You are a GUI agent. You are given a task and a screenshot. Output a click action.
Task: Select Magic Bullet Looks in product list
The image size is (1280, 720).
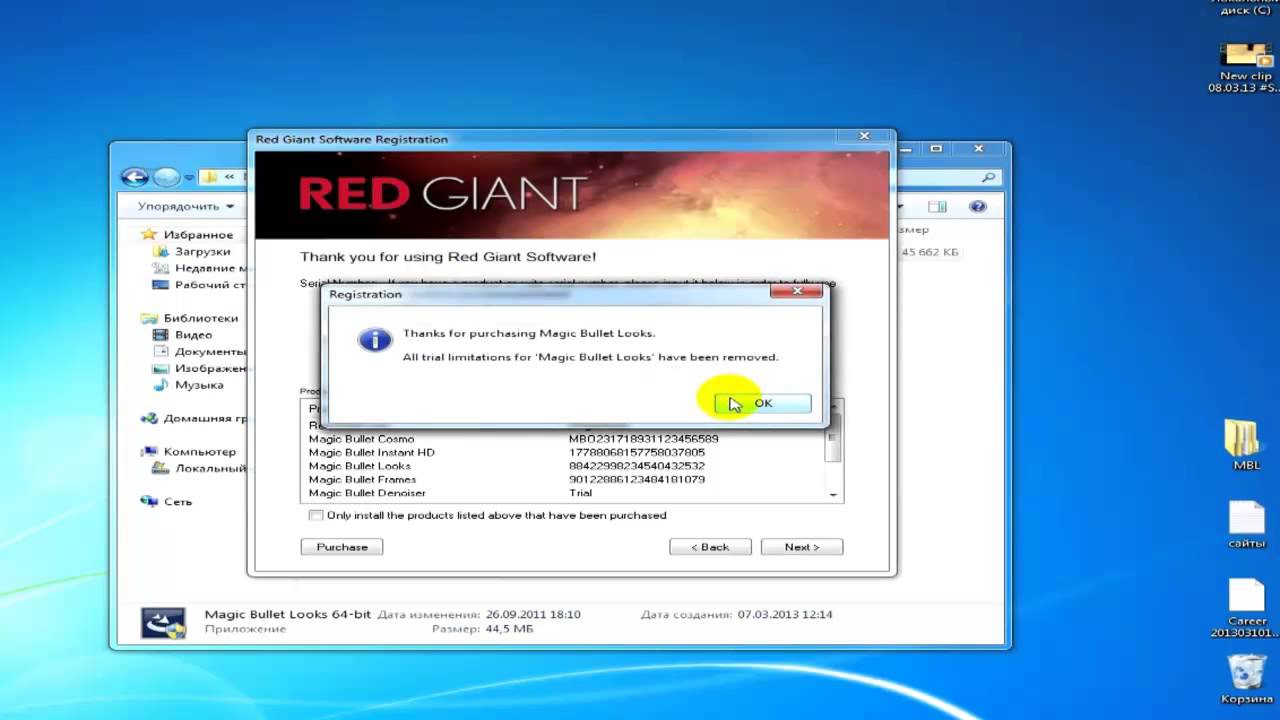[x=359, y=466]
